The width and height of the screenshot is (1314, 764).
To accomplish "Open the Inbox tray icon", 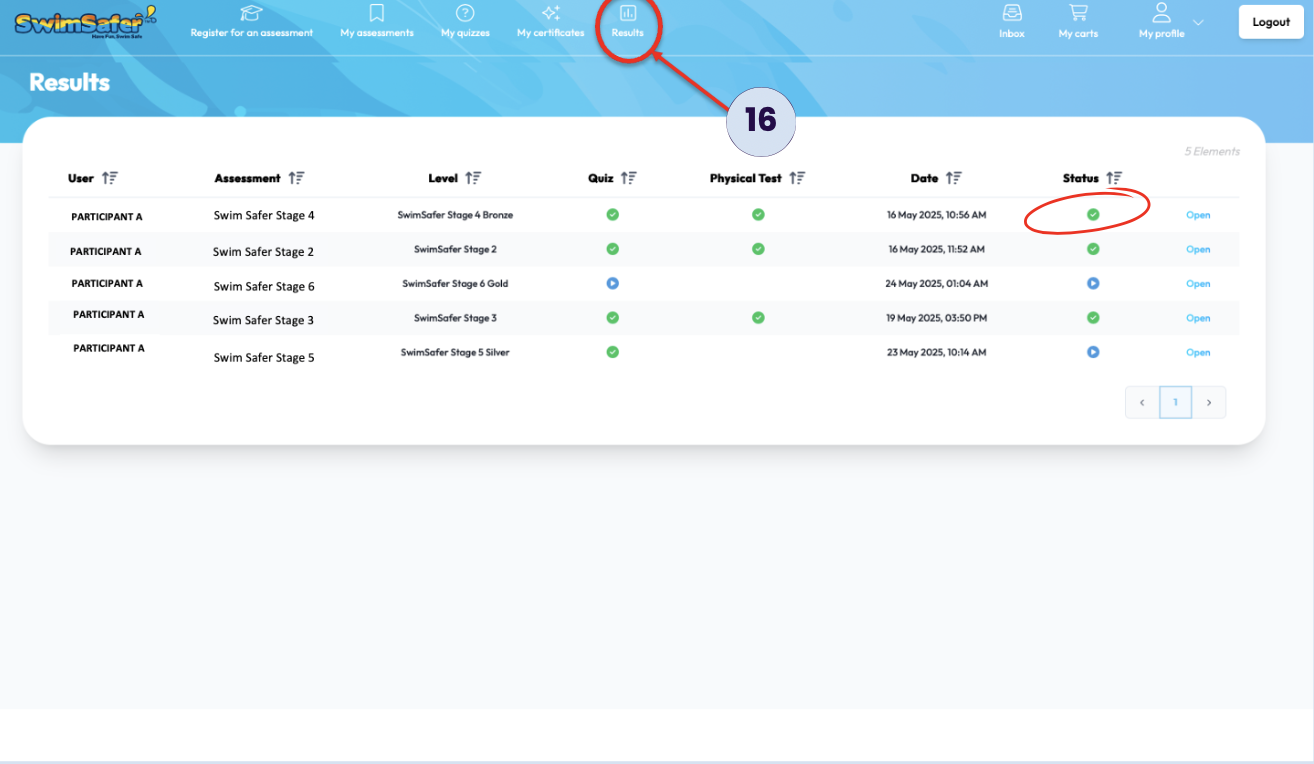I will pos(1012,13).
